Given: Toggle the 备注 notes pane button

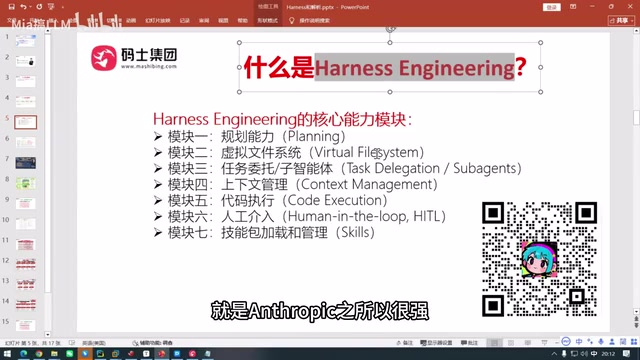Looking at the screenshot, I should click(x=404, y=343).
